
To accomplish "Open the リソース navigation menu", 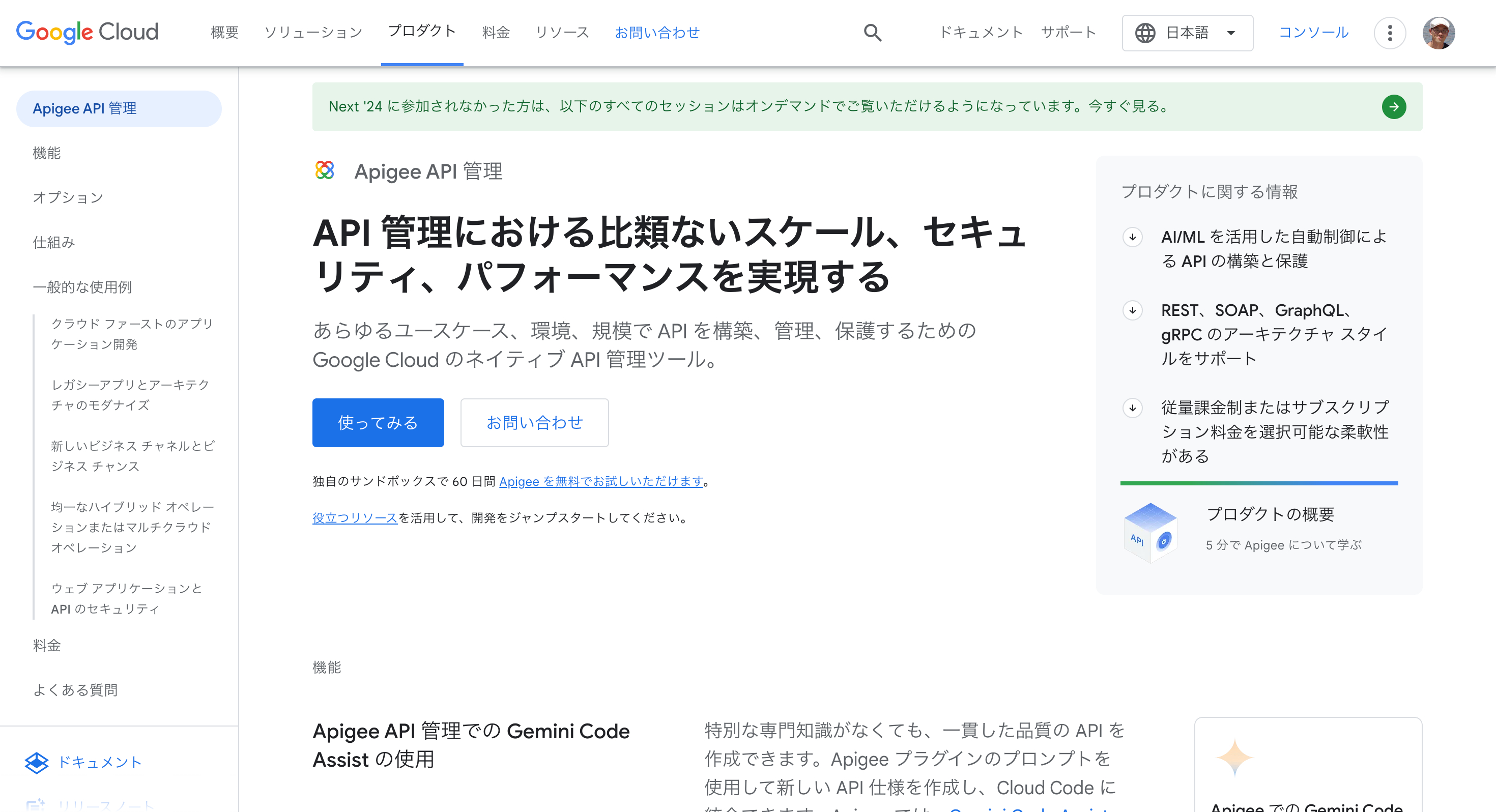I will [x=562, y=33].
